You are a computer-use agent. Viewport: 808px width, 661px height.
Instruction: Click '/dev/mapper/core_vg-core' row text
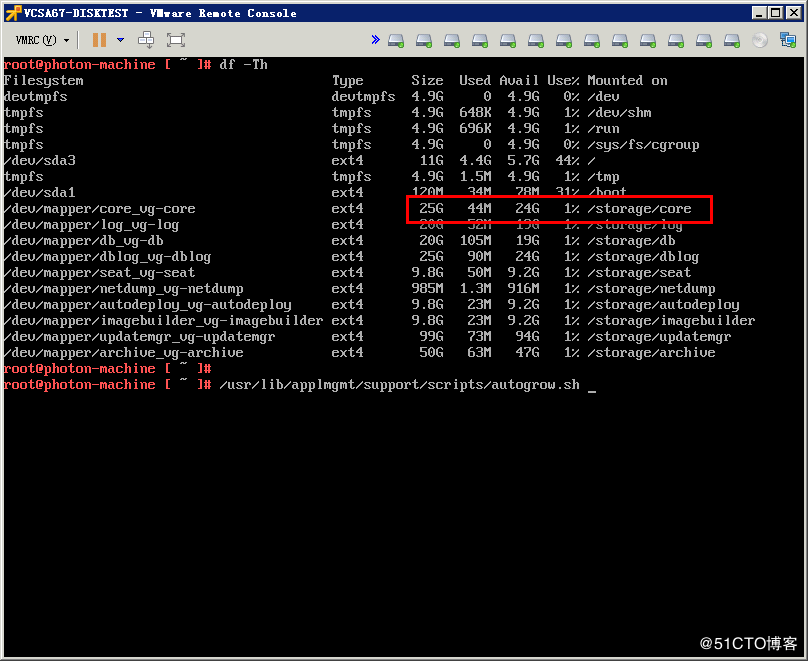click(99, 209)
